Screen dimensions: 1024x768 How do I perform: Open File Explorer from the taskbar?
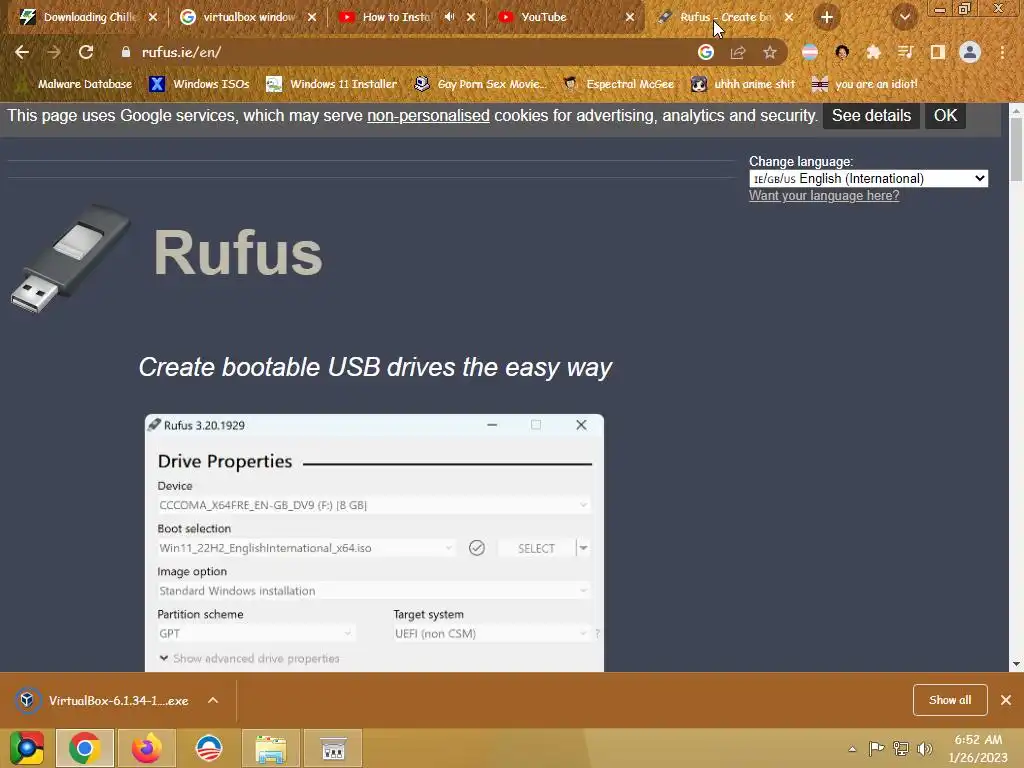(x=270, y=748)
